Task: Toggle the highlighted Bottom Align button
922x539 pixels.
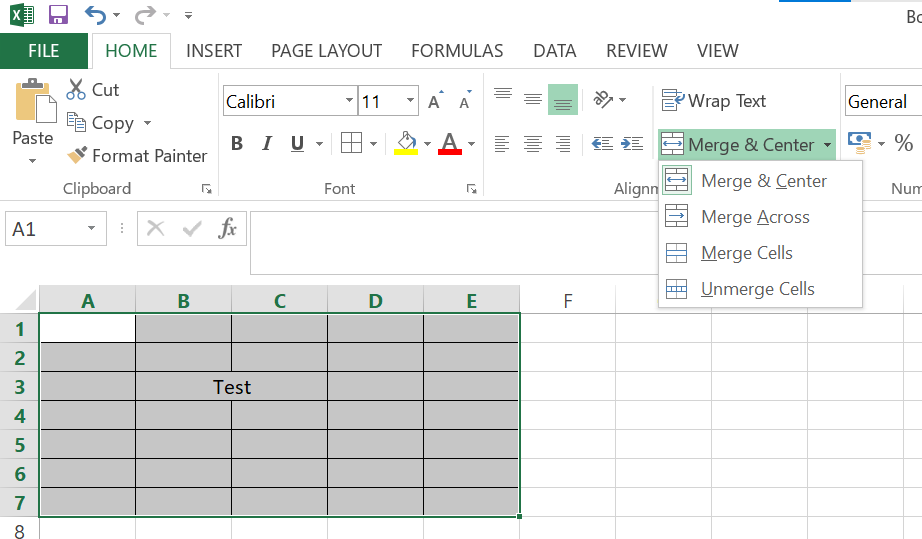Action: [x=563, y=99]
